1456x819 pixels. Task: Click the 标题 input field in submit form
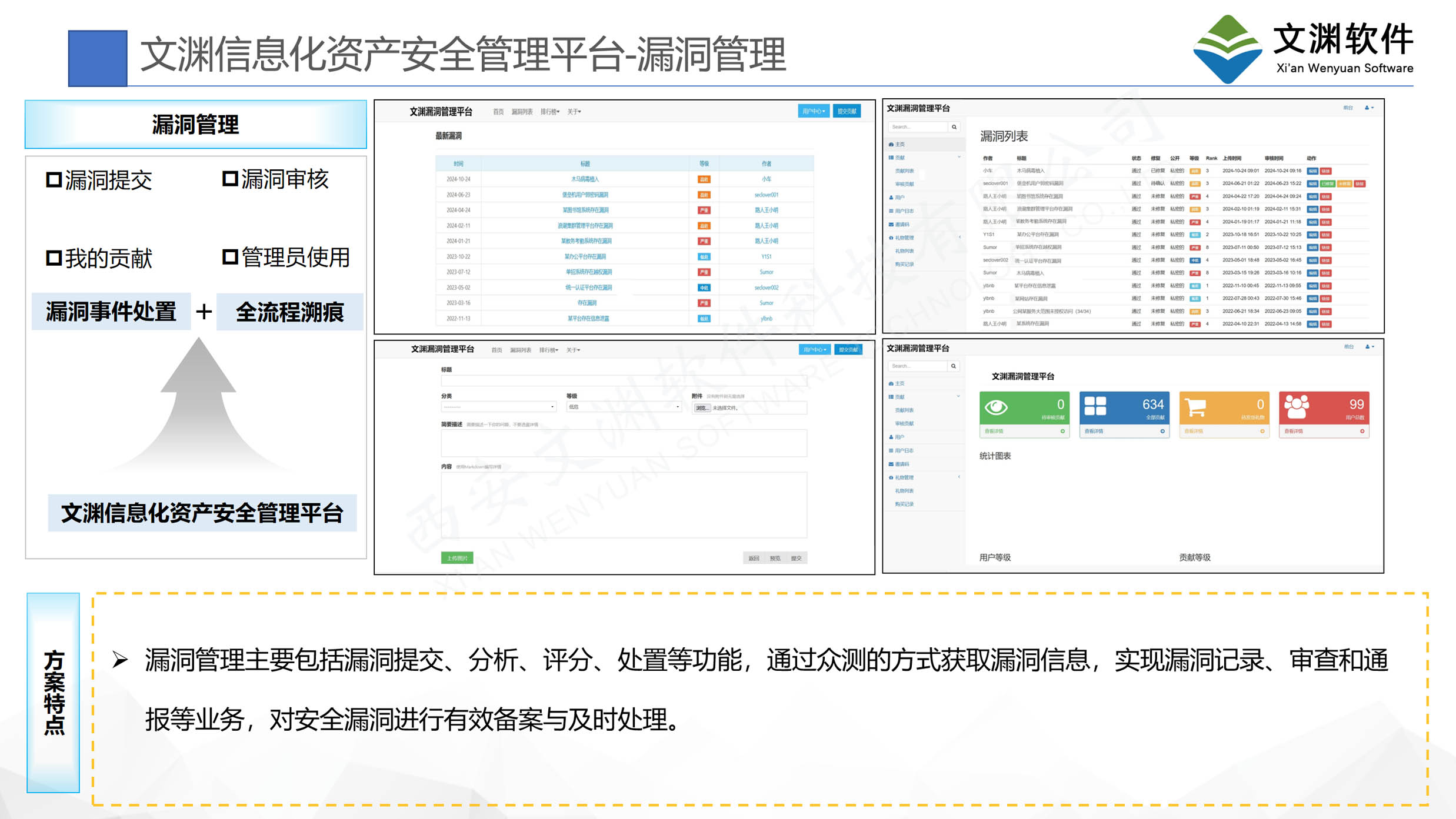coord(624,381)
